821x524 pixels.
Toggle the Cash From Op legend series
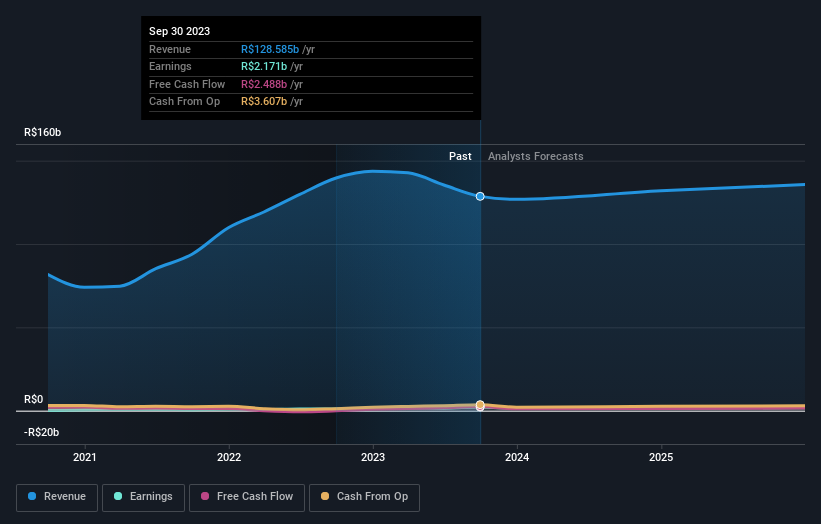click(x=364, y=497)
